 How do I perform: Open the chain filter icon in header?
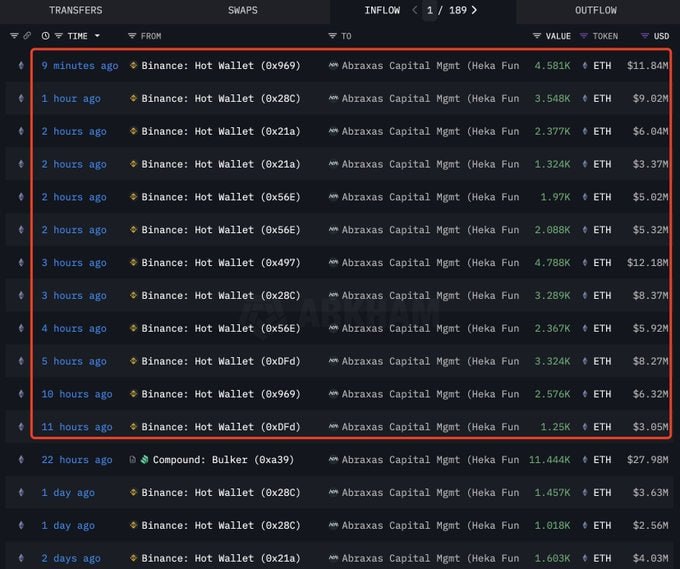point(14,36)
